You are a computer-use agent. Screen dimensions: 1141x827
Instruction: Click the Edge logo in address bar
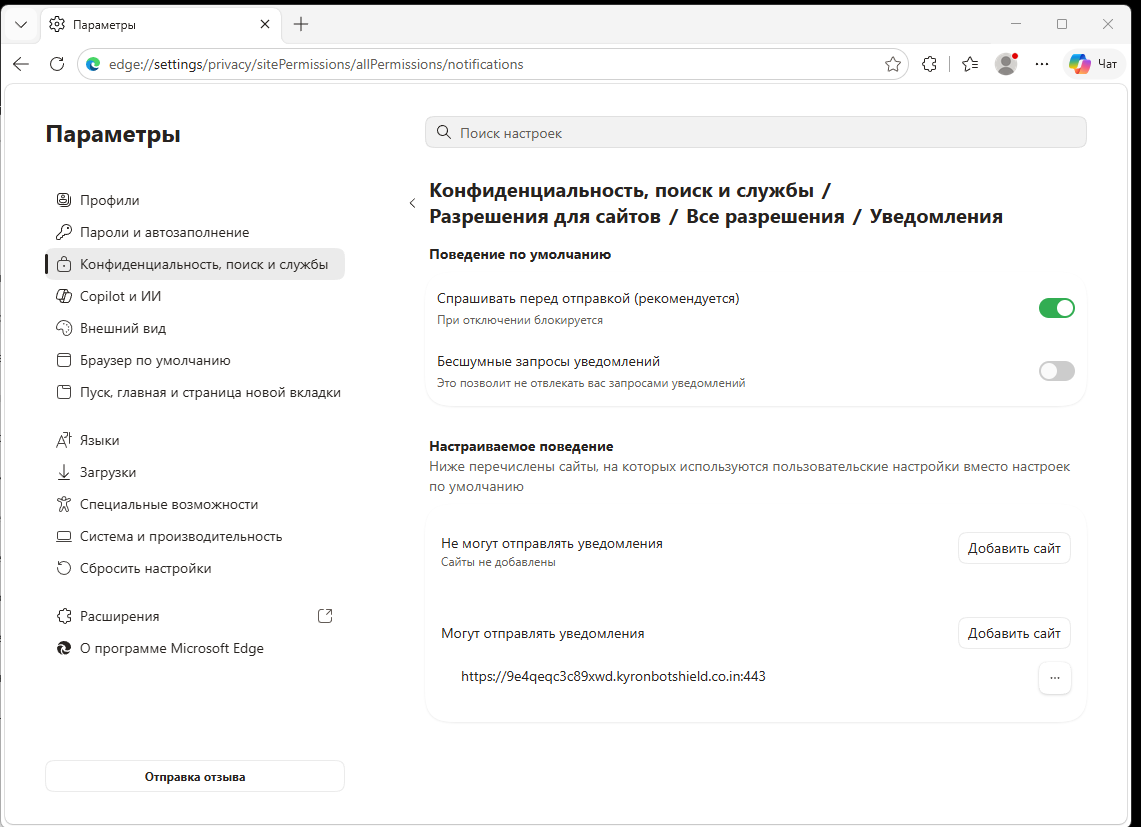coord(93,64)
